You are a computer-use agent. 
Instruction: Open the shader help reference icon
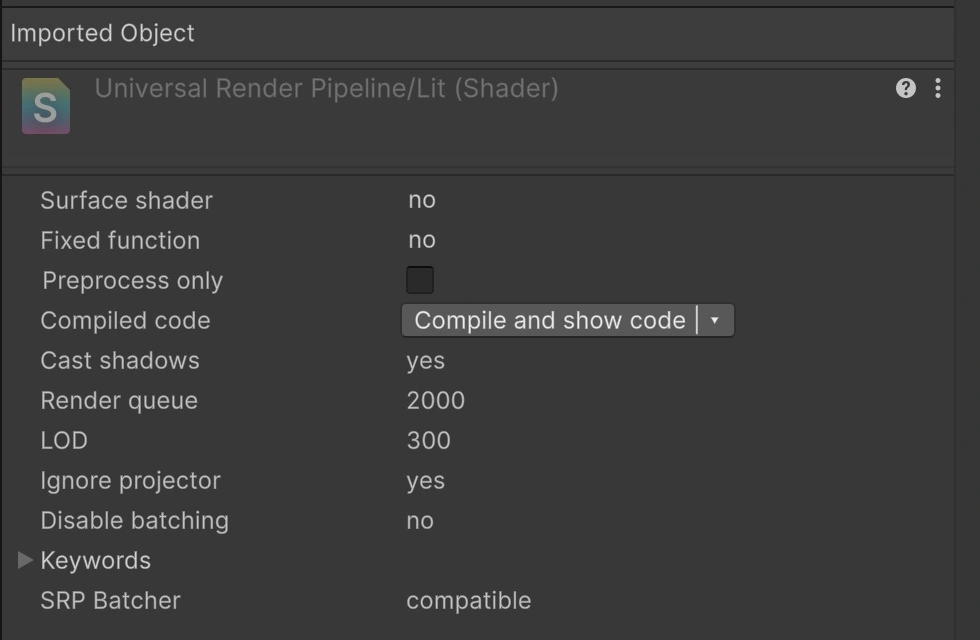(x=906, y=88)
